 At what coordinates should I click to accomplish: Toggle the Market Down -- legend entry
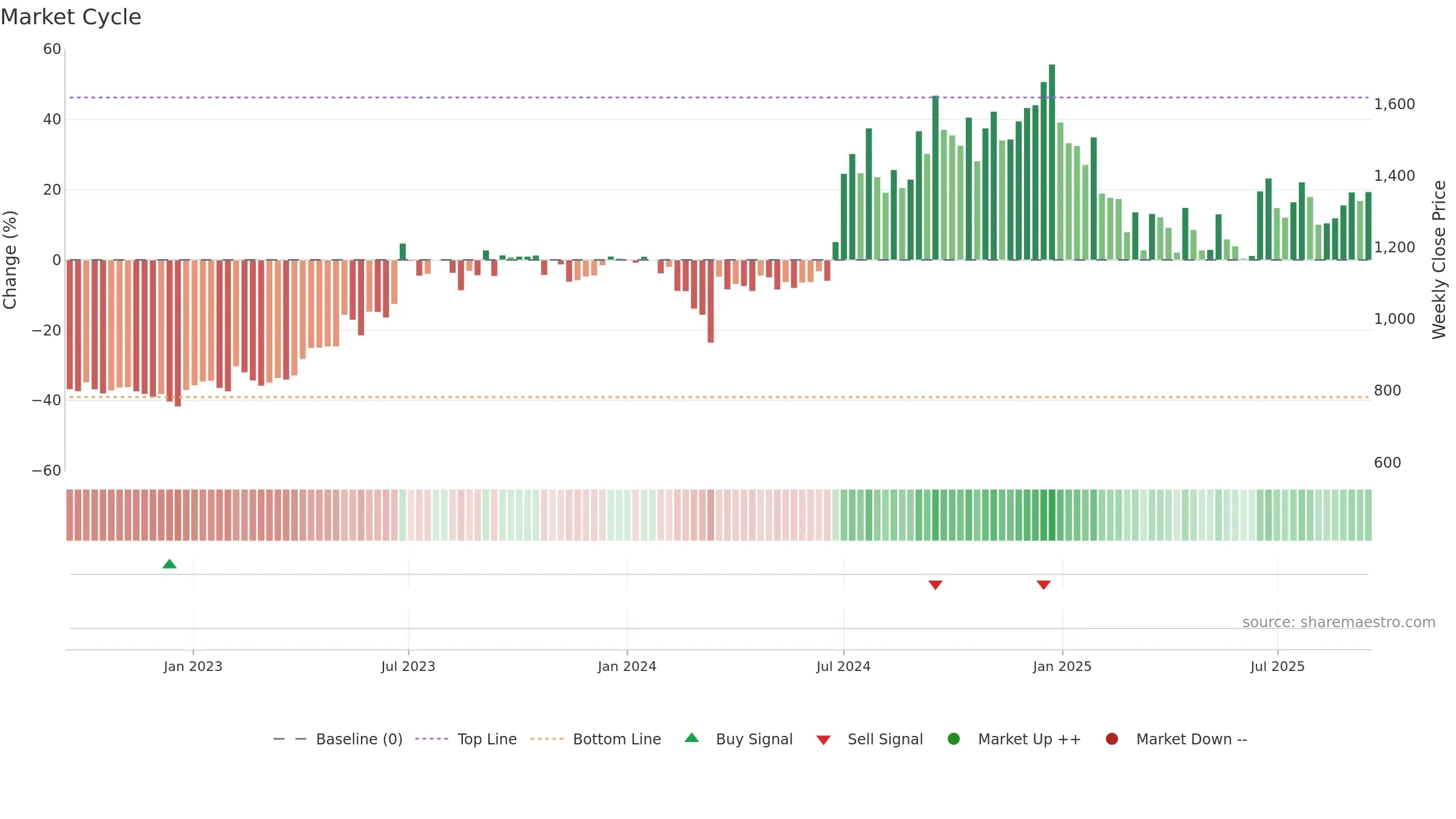point(1176,739)
